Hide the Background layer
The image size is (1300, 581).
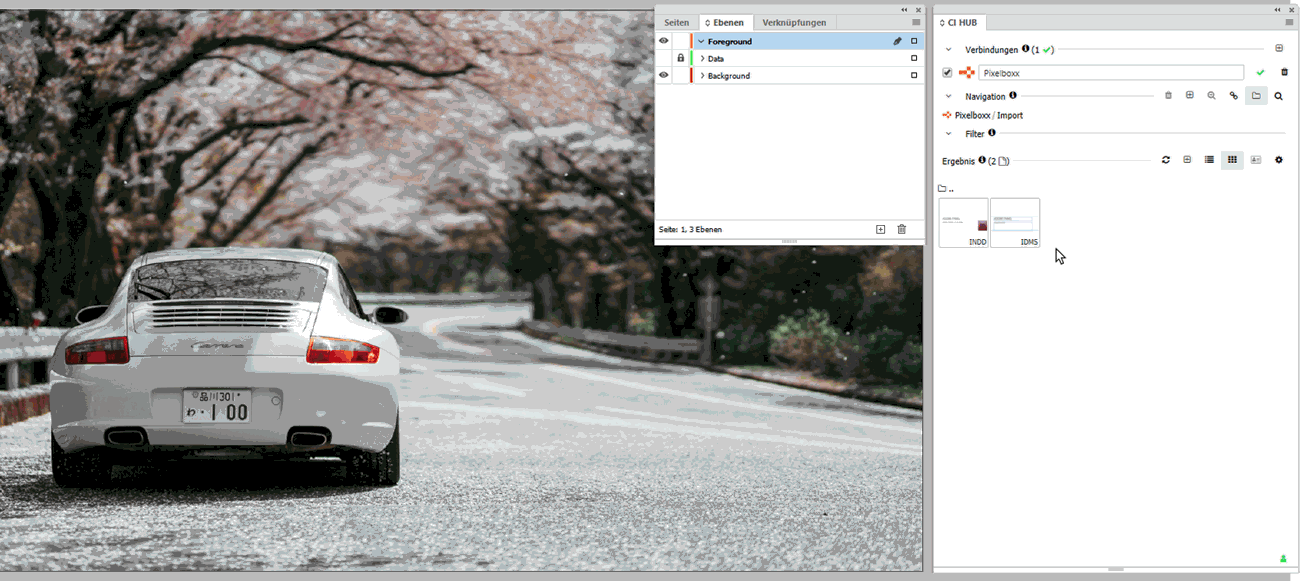663,75
